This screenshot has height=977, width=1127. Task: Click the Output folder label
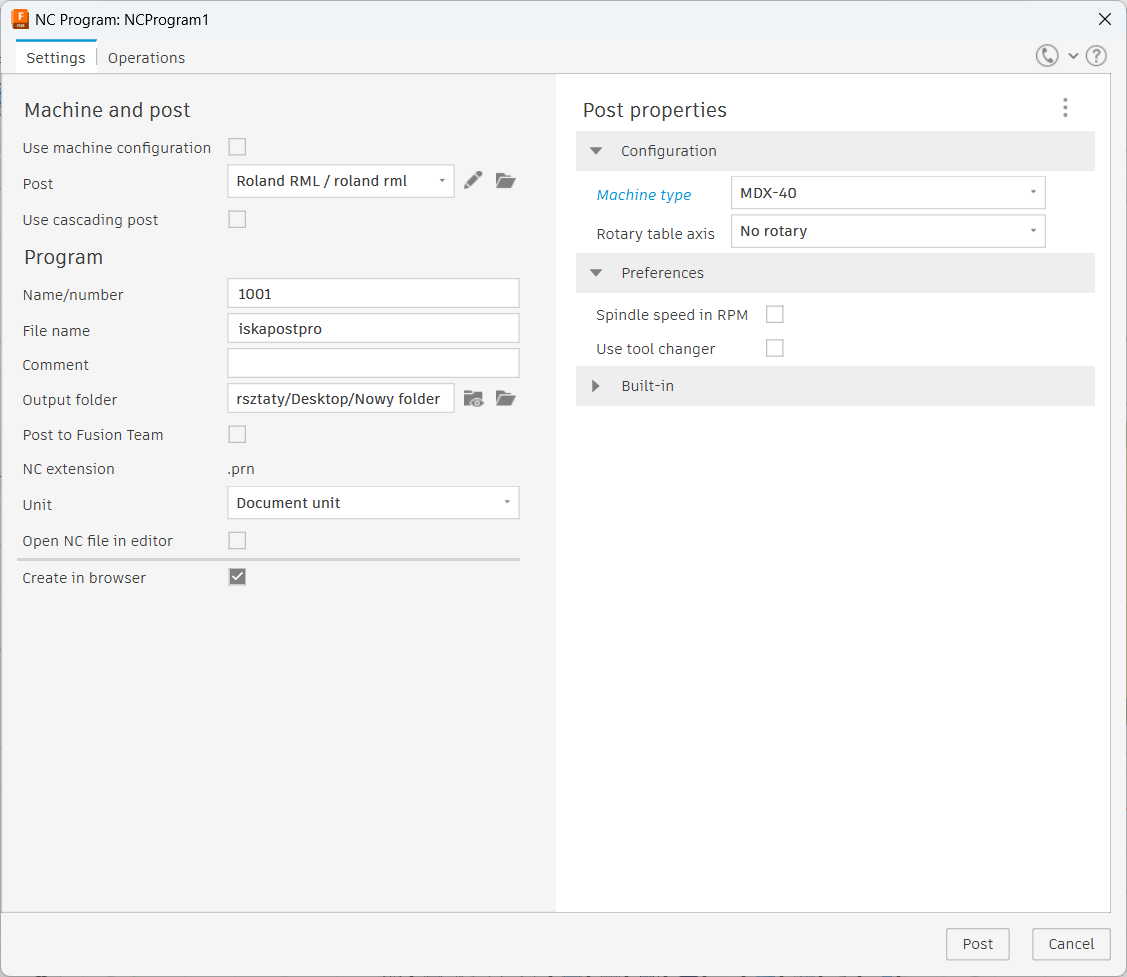pos(70,400)
